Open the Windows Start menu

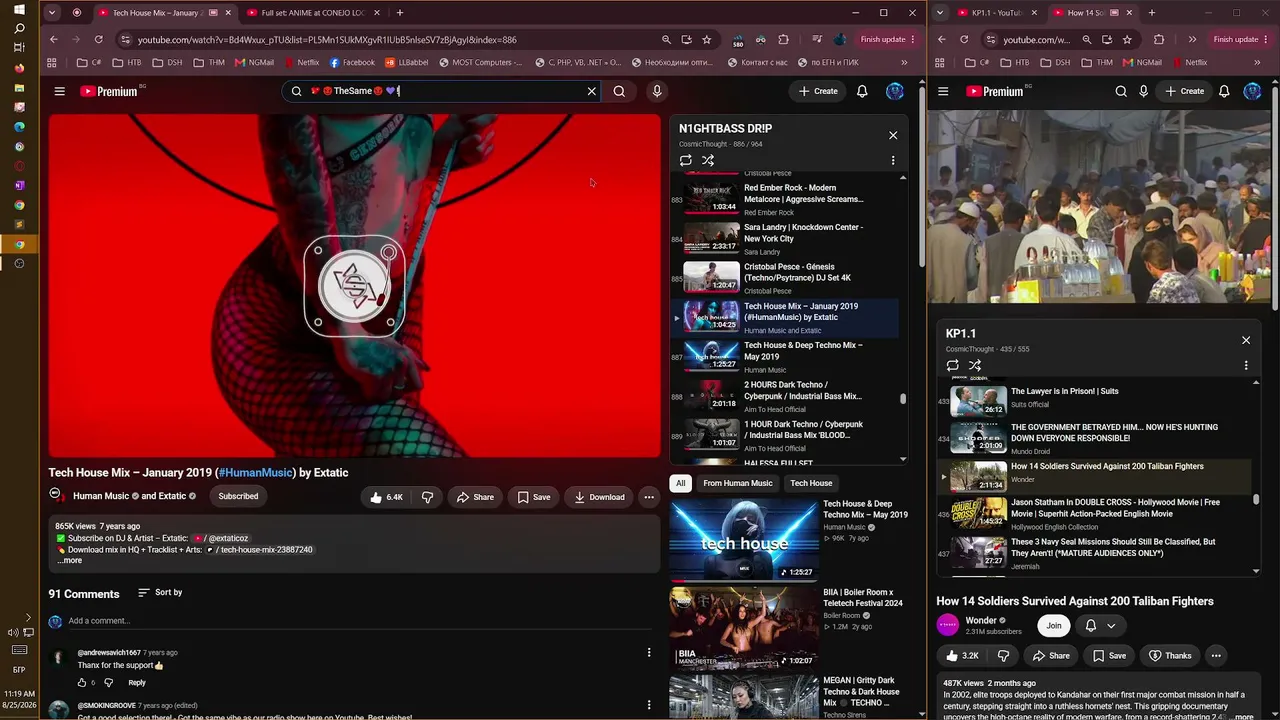tap(19, 9)
